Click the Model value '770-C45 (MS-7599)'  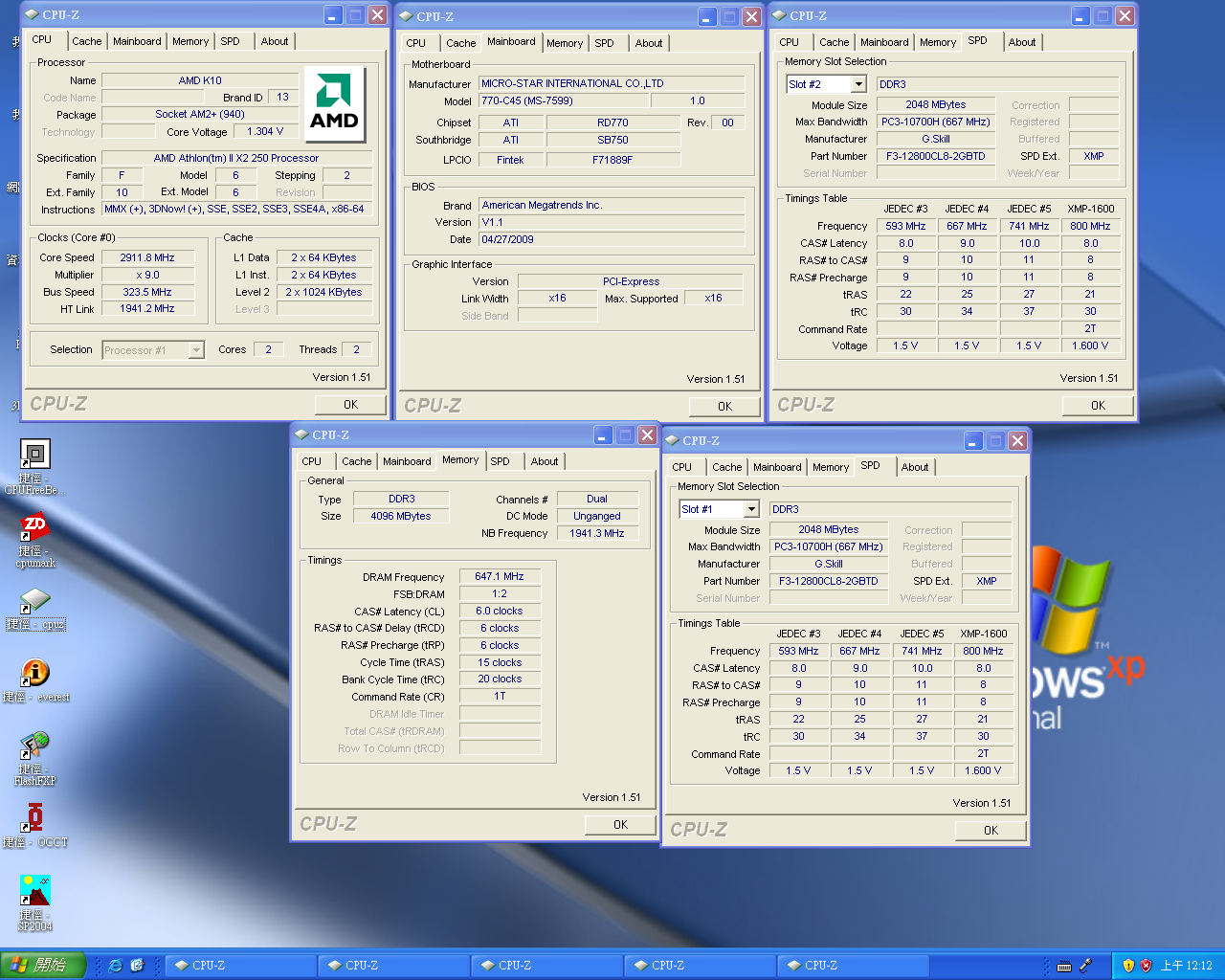tap(563, 100)
